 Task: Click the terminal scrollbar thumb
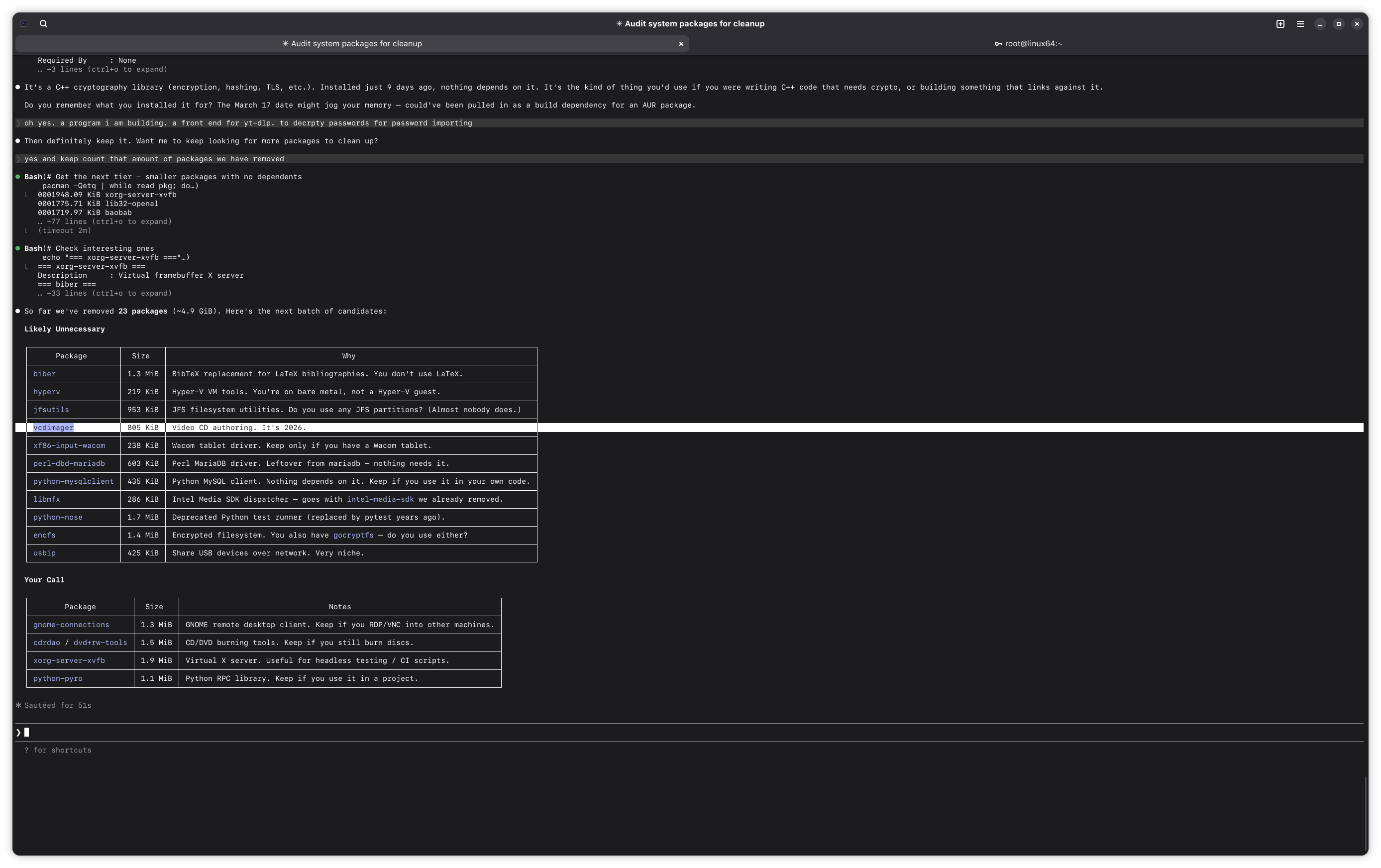(1365, 813)
